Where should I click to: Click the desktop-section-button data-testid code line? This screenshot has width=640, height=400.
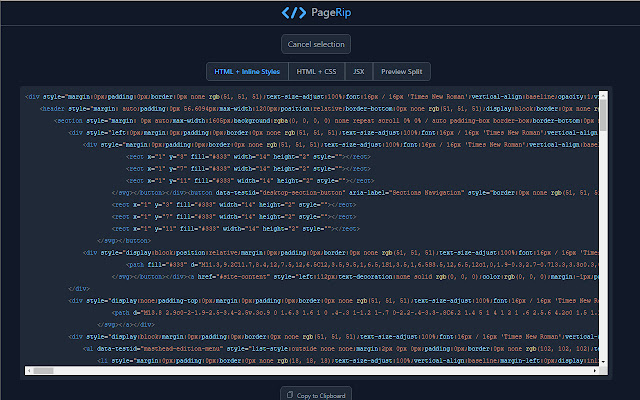coord(355,193)
